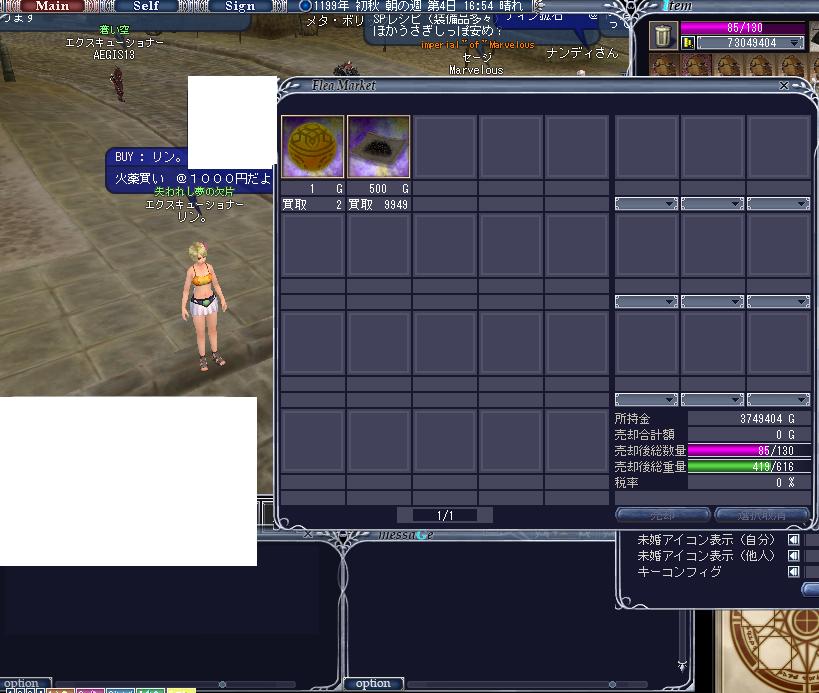
Task: Click the slider handle at bottom chat bar
Action: (222, 685)
